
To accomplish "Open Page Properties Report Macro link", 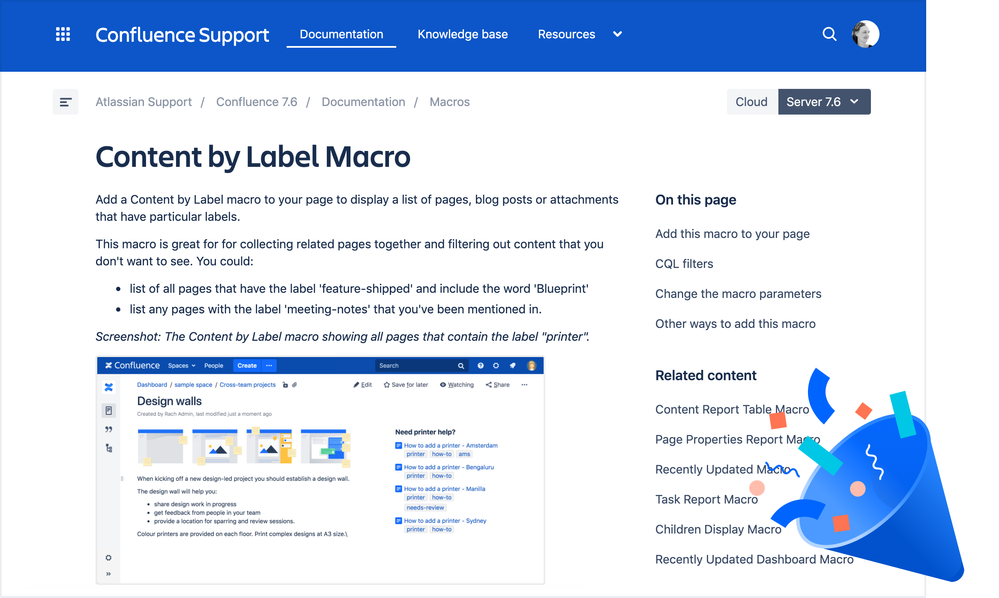I will (x=737, y=439).
